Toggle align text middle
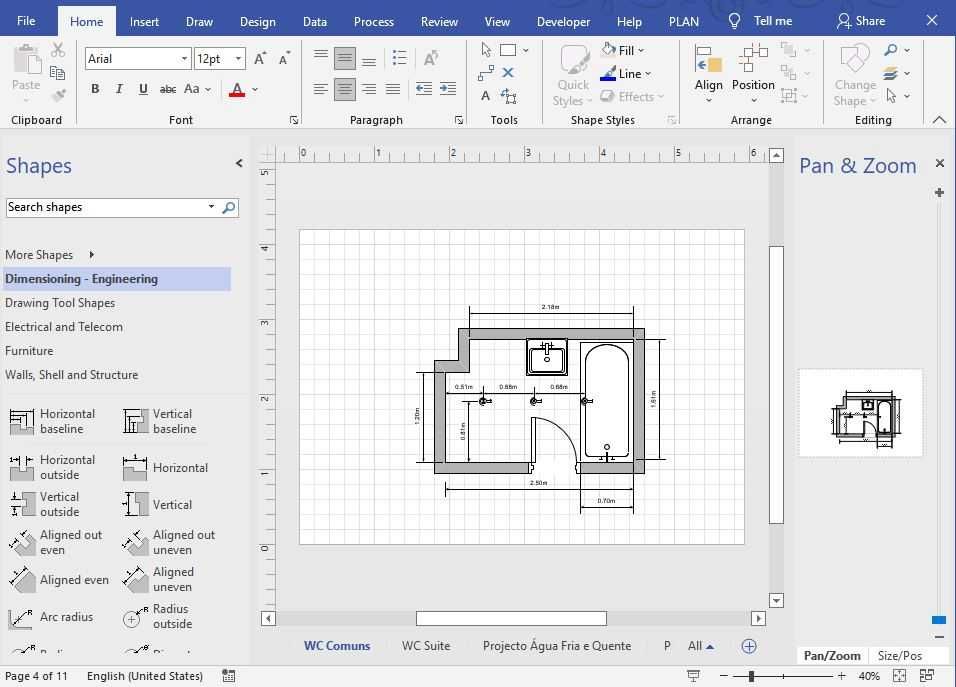Viewport: 956px width, 687px height. coord(345,59)
